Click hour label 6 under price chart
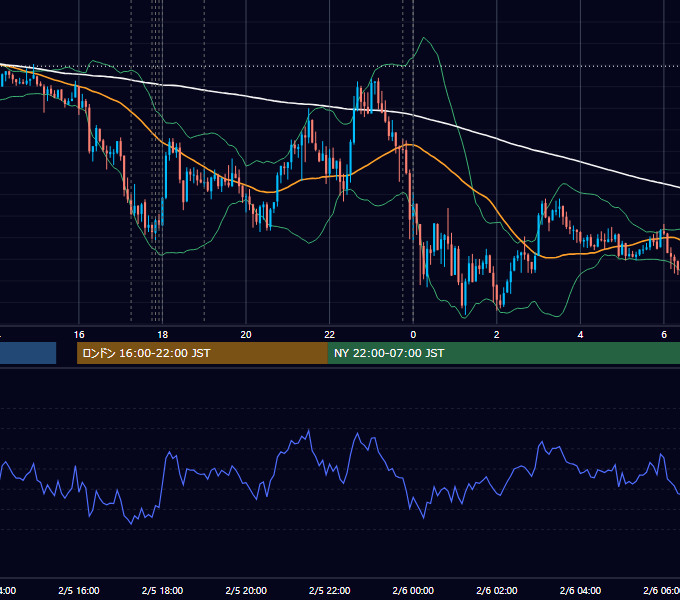Screen dimensions: 680x600 (x=664, y=335)
